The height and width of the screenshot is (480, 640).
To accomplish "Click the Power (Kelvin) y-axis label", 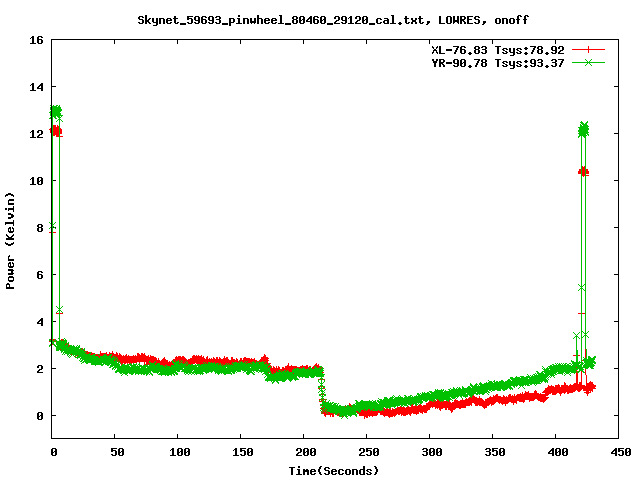I will tap(10, 241).
